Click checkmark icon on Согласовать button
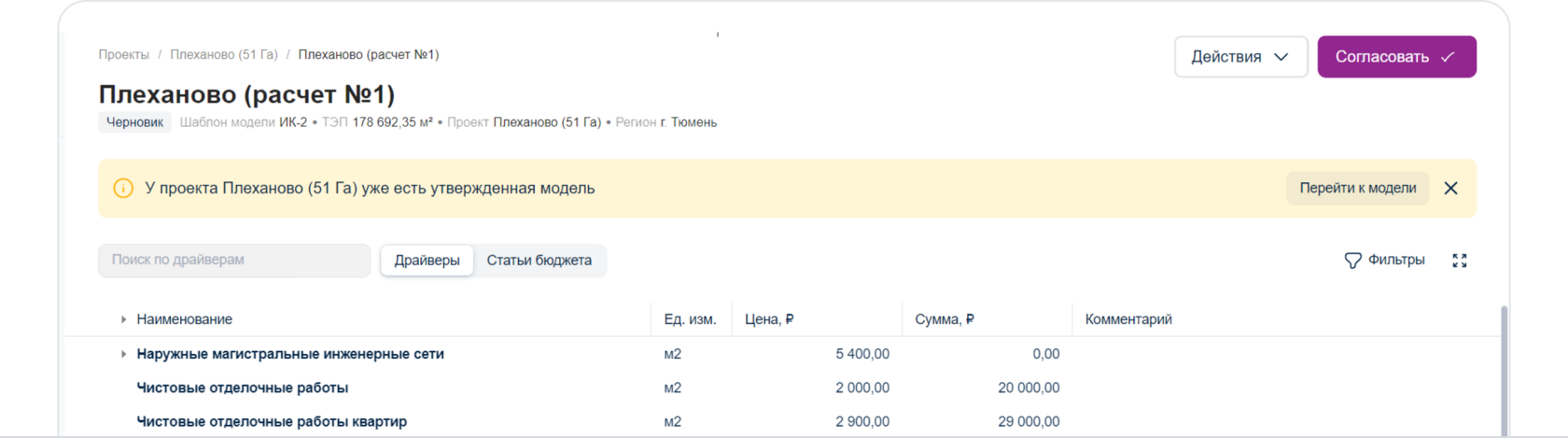The width and height of the screenshot is (1568, 438). pos(1448,57)
